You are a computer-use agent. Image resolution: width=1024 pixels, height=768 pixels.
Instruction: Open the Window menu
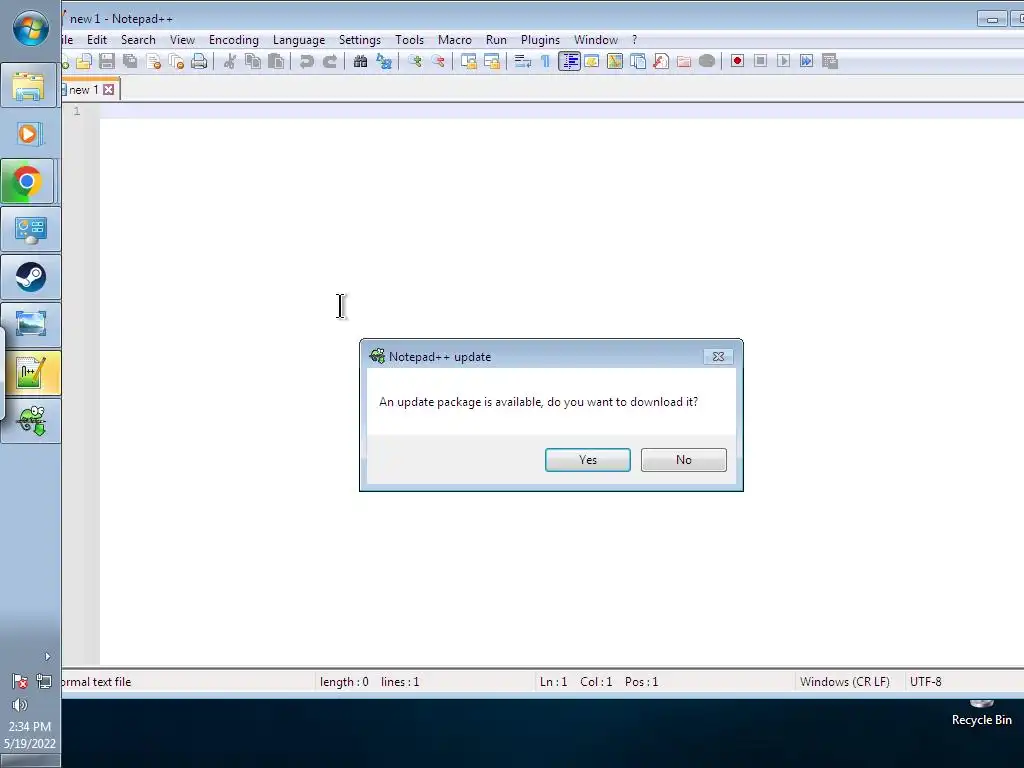pos(596,40)
